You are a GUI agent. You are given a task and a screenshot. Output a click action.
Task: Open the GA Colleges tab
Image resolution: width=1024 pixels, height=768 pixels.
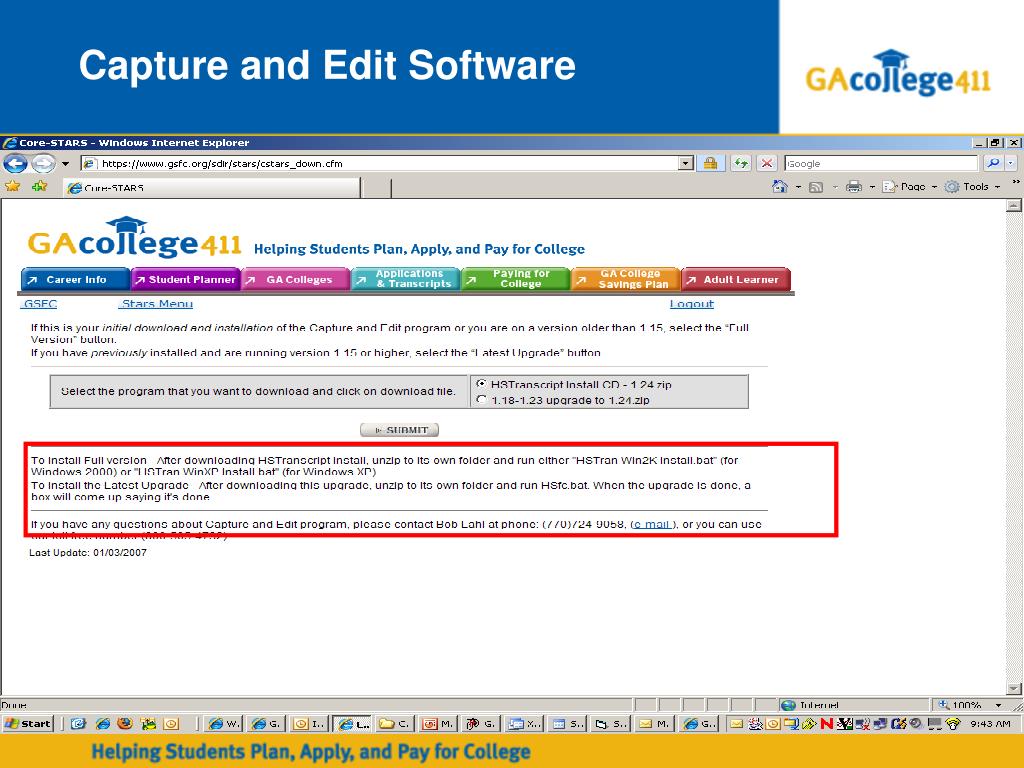(296, 280)
